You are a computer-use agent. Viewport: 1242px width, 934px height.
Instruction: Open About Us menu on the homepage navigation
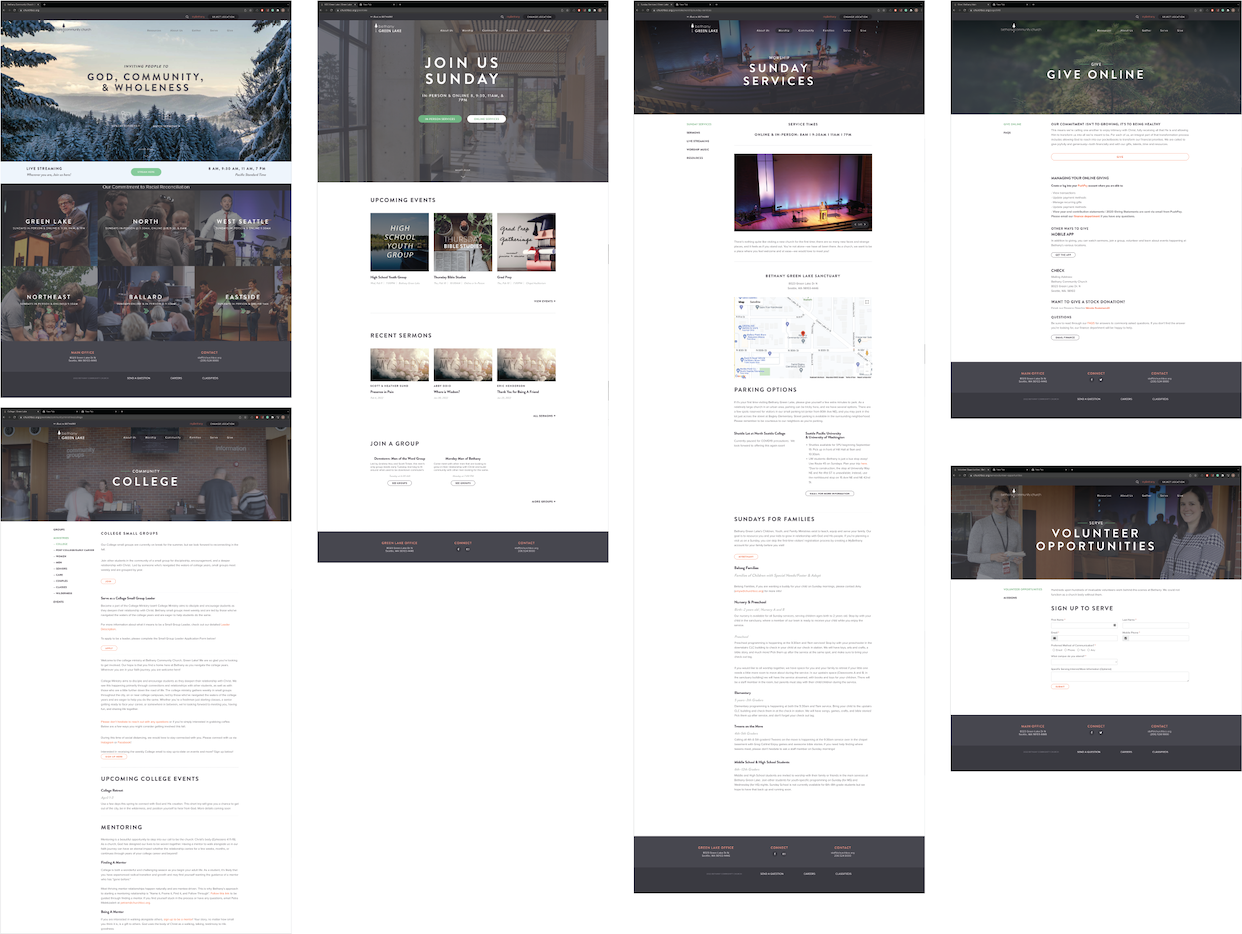tap(176, 30)
